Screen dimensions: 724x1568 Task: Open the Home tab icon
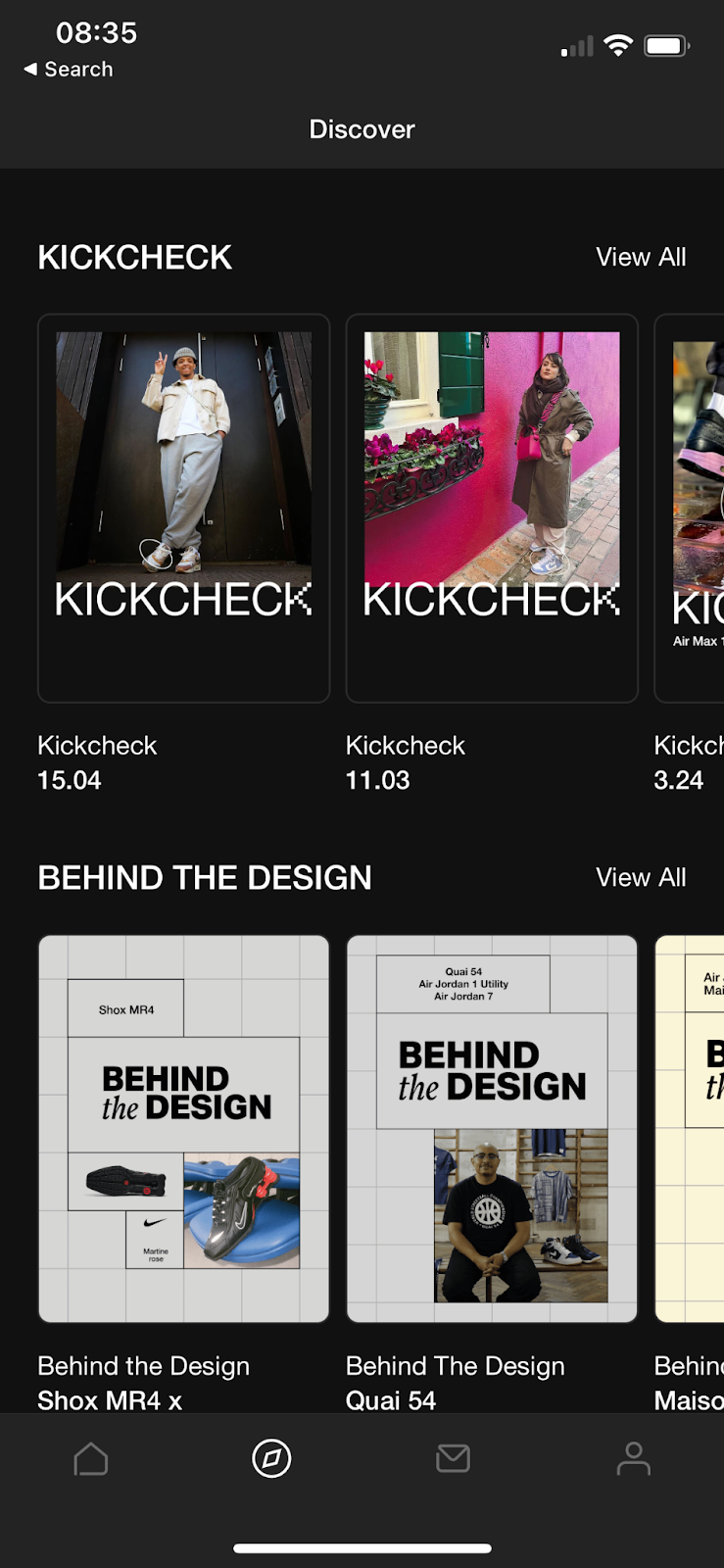tap(90, 1459)
